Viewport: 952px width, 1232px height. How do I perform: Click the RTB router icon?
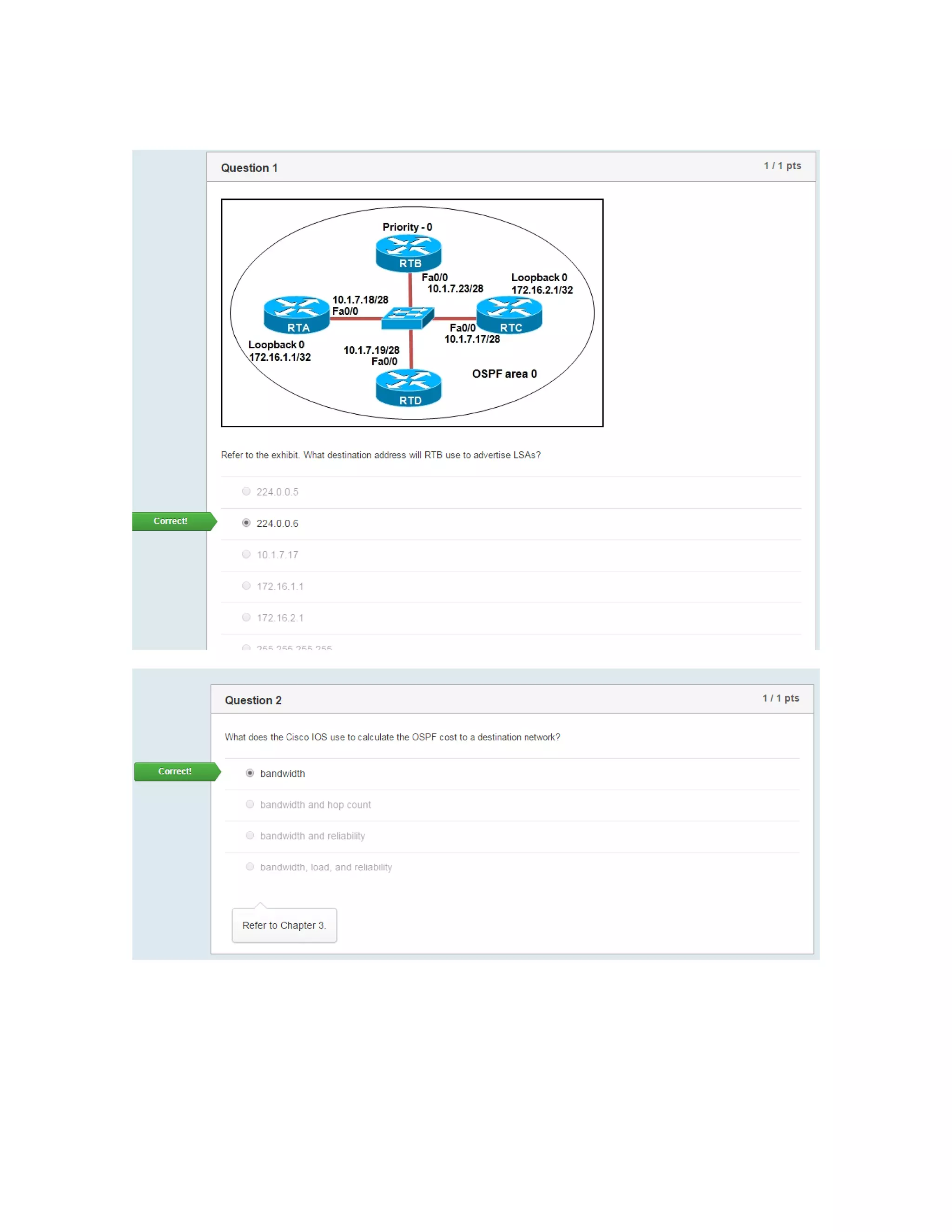click(408, 253)
